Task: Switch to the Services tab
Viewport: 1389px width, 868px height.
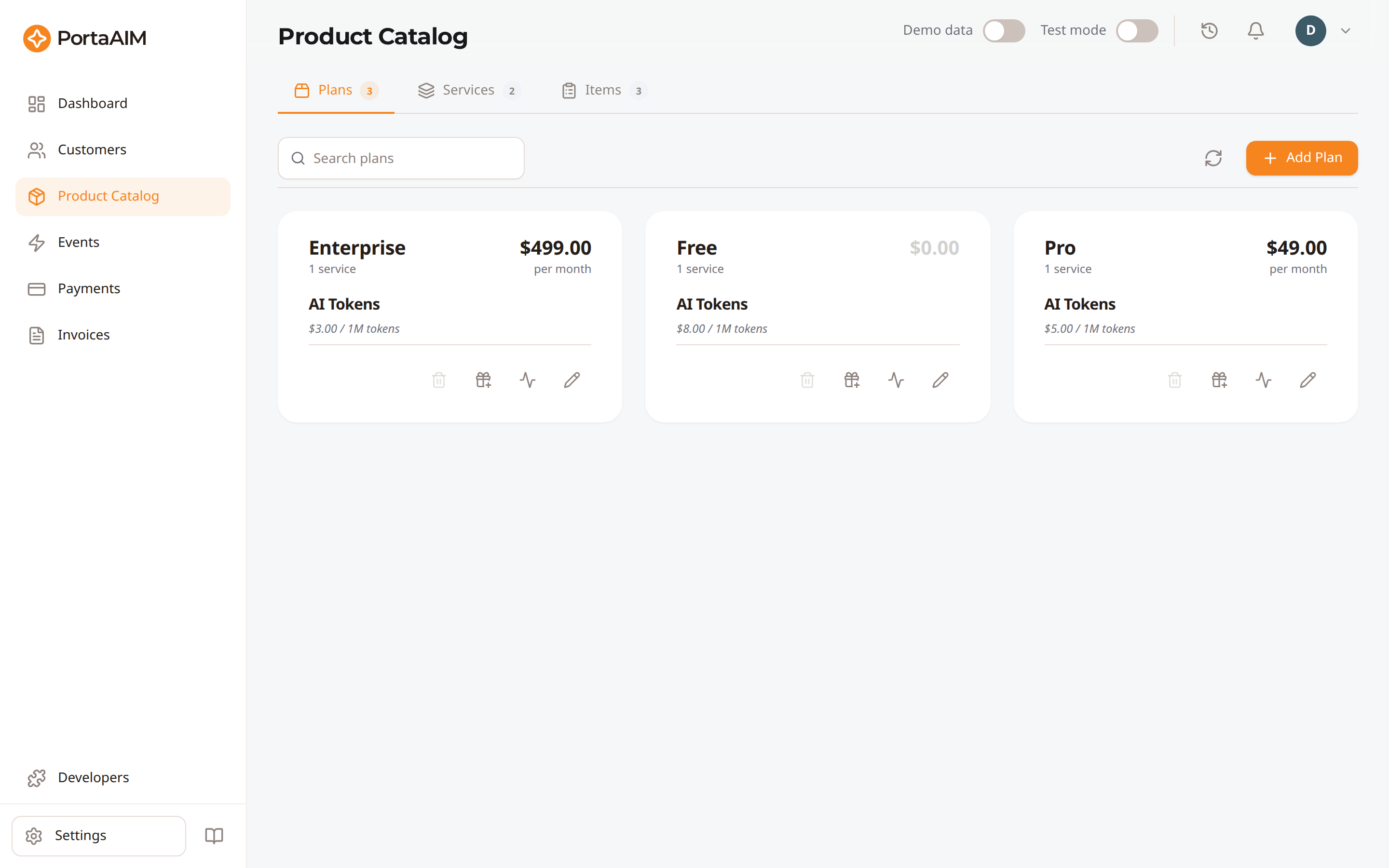Action: pos(469,90)
